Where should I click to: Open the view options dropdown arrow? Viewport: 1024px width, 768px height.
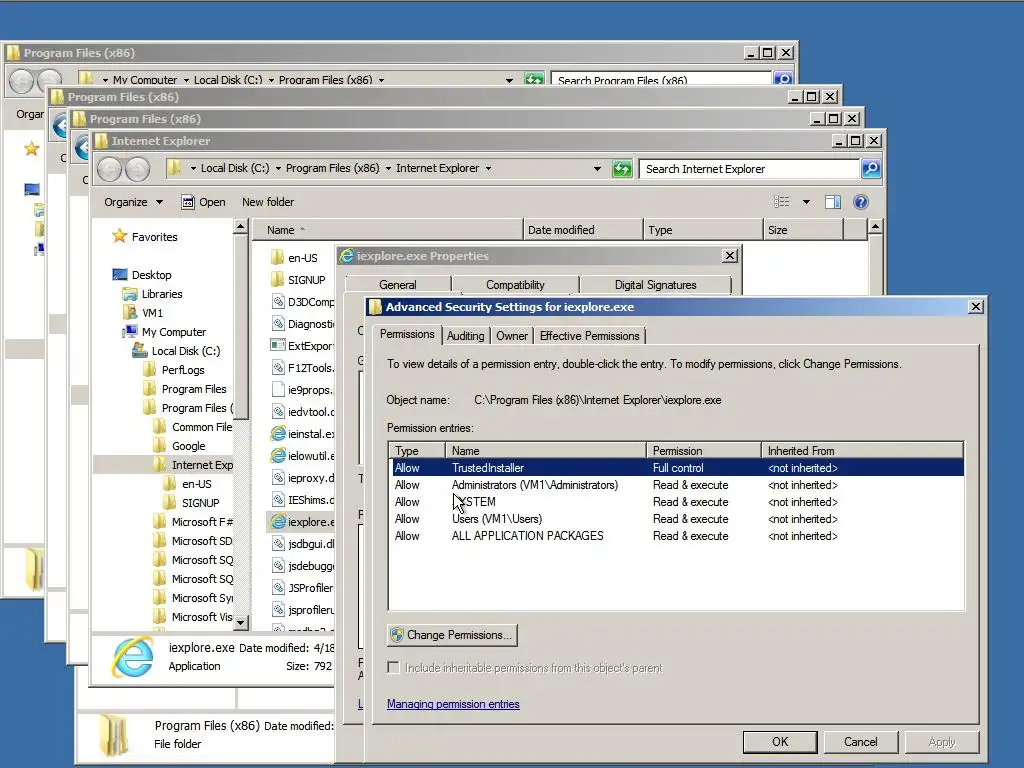[x=807, y=202]
